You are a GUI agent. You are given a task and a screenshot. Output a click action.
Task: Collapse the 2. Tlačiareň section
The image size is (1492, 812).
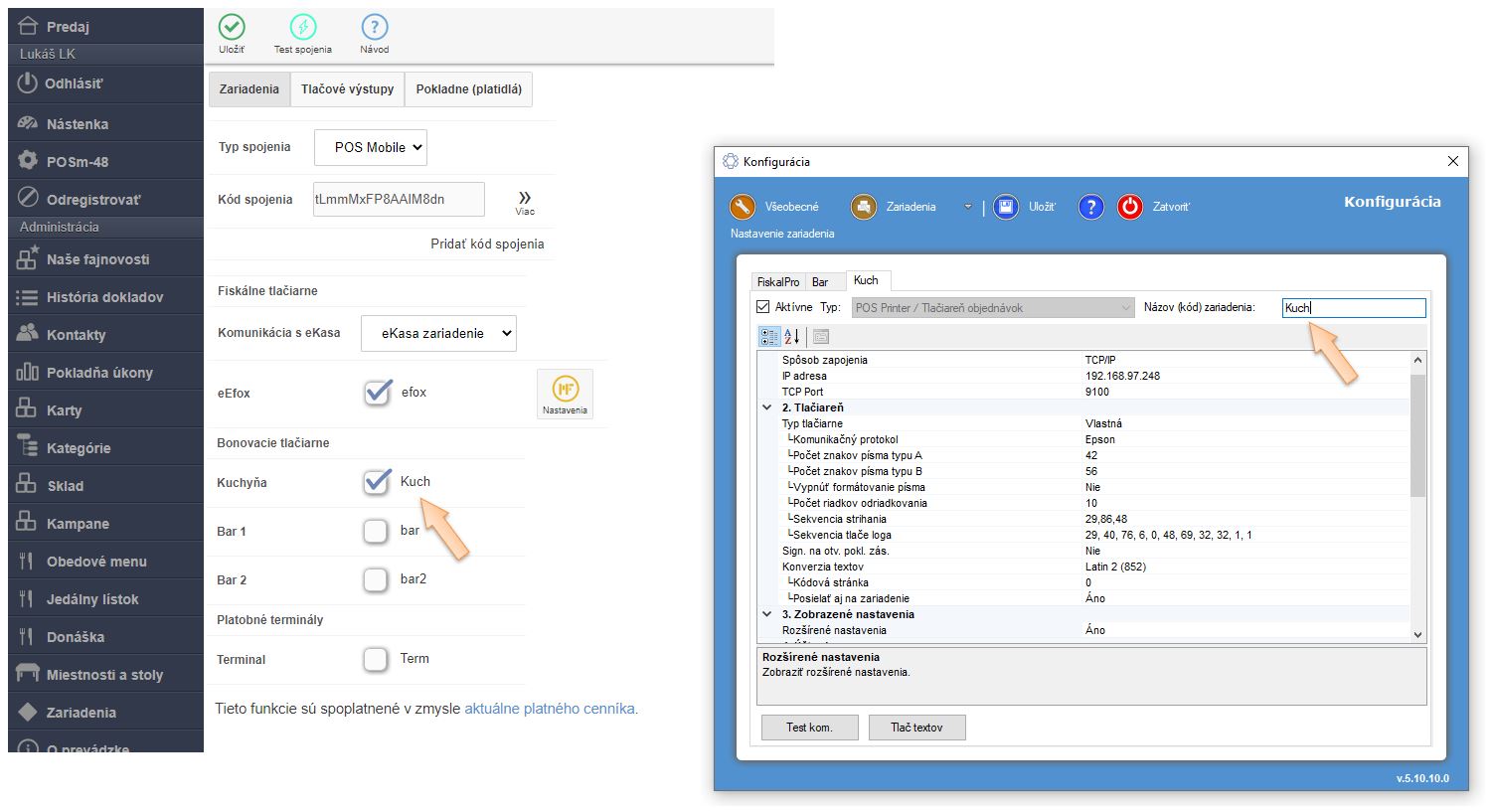coord(767,407)
